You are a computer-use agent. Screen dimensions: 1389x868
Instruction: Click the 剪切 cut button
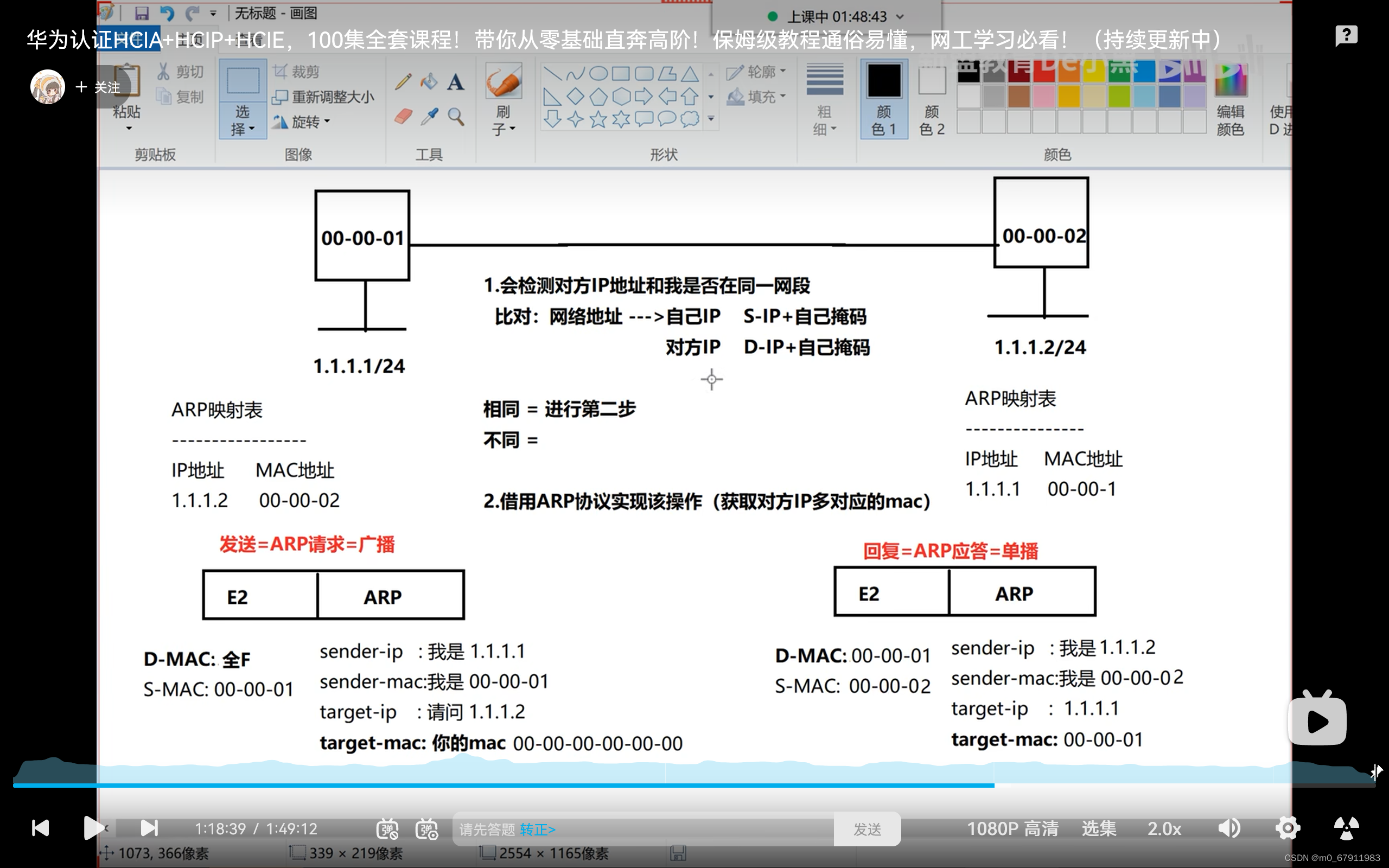coord(180,72)
